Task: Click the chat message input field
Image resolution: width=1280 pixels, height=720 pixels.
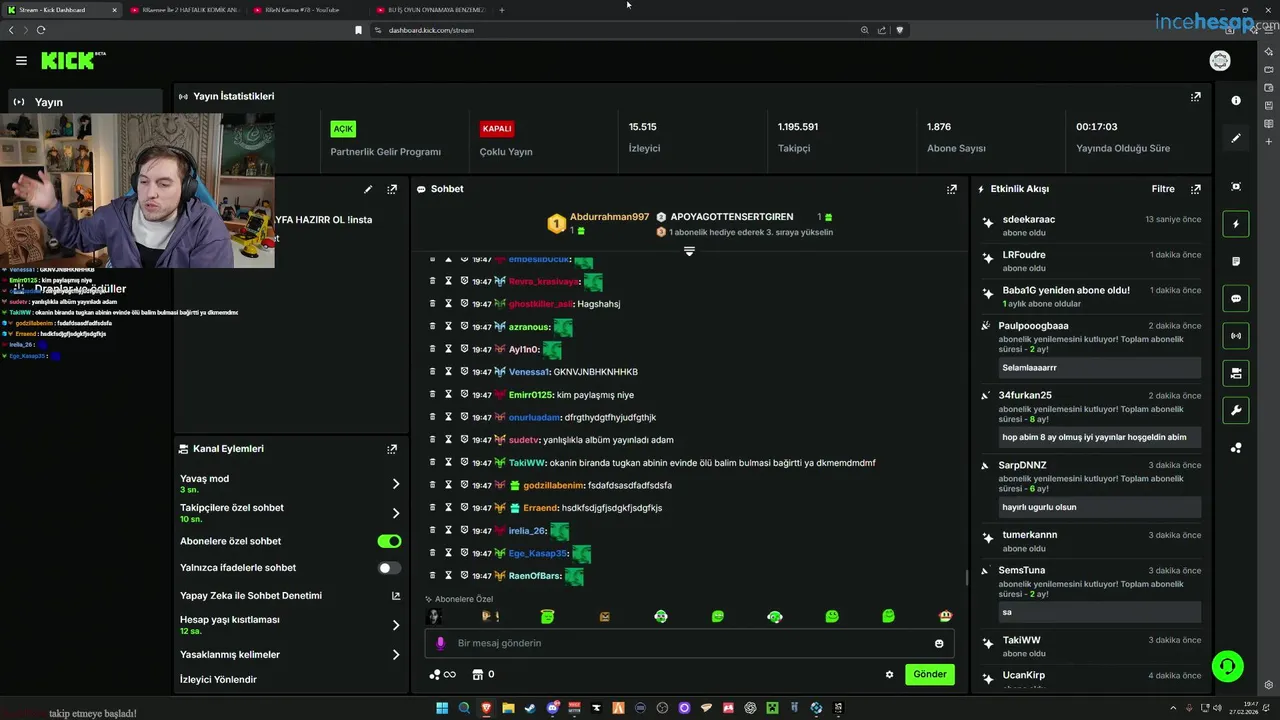Action: pyautogui.click(x=689, y=643)
